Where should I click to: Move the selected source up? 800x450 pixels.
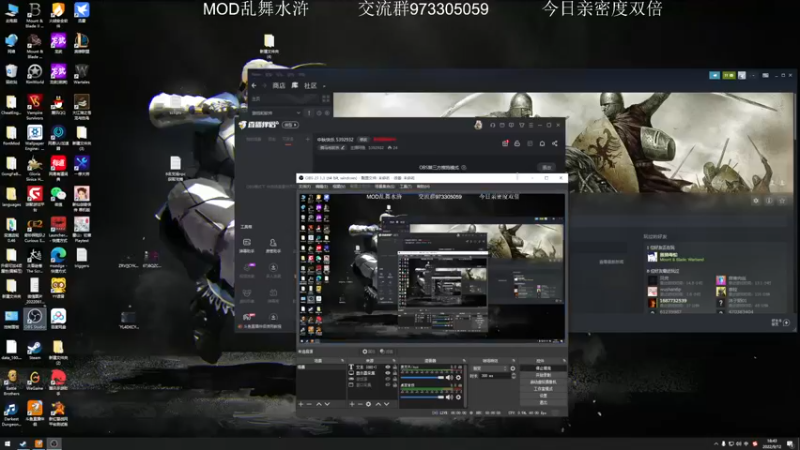point(378,404)
